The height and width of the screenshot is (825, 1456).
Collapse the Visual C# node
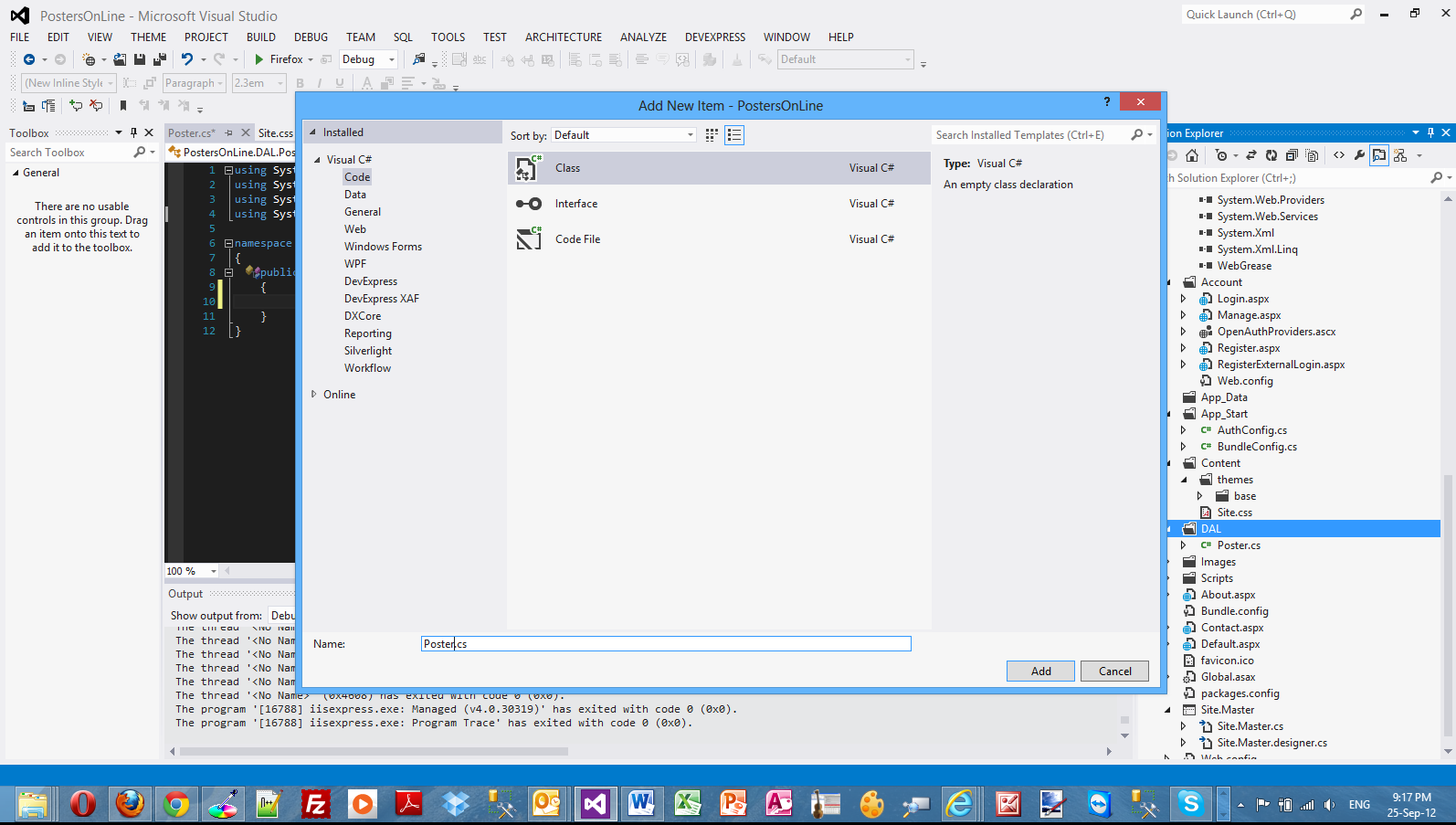318,160
